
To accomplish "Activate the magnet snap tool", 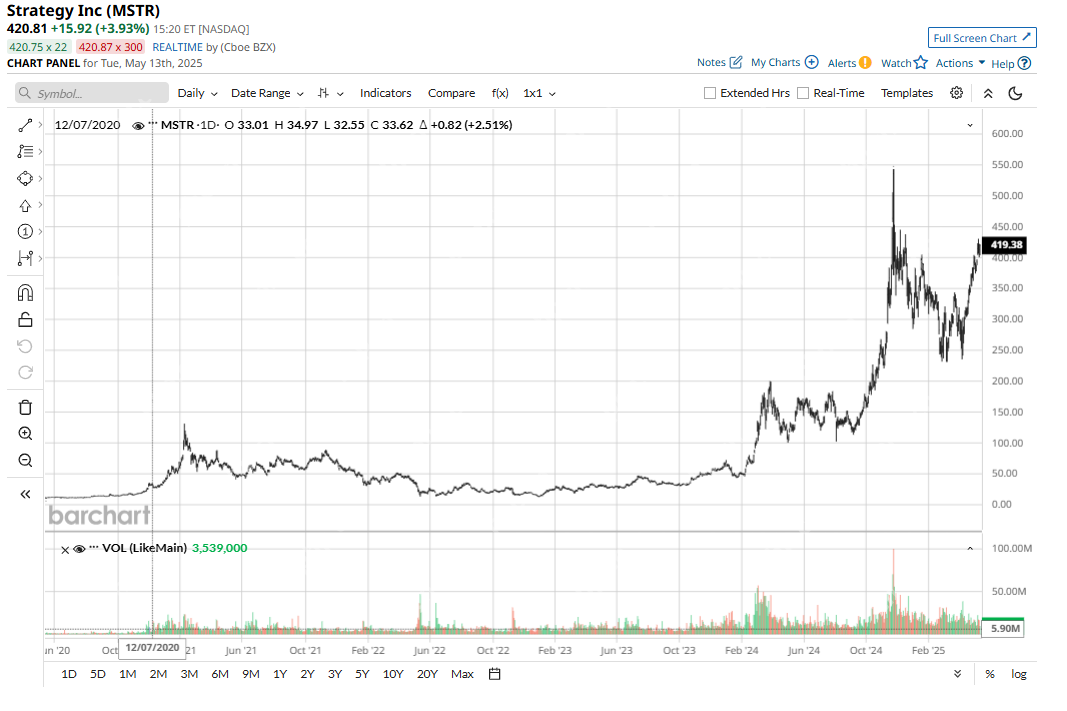I will click(25, 292).
